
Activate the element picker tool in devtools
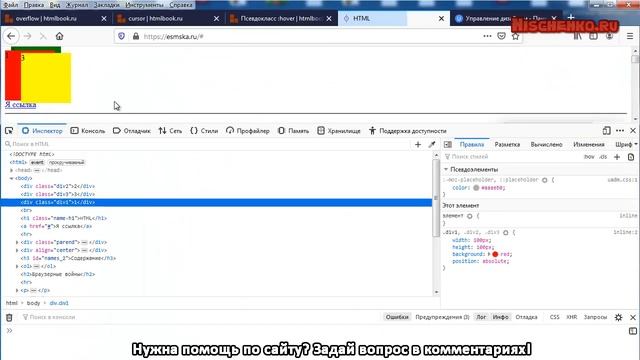9,131
